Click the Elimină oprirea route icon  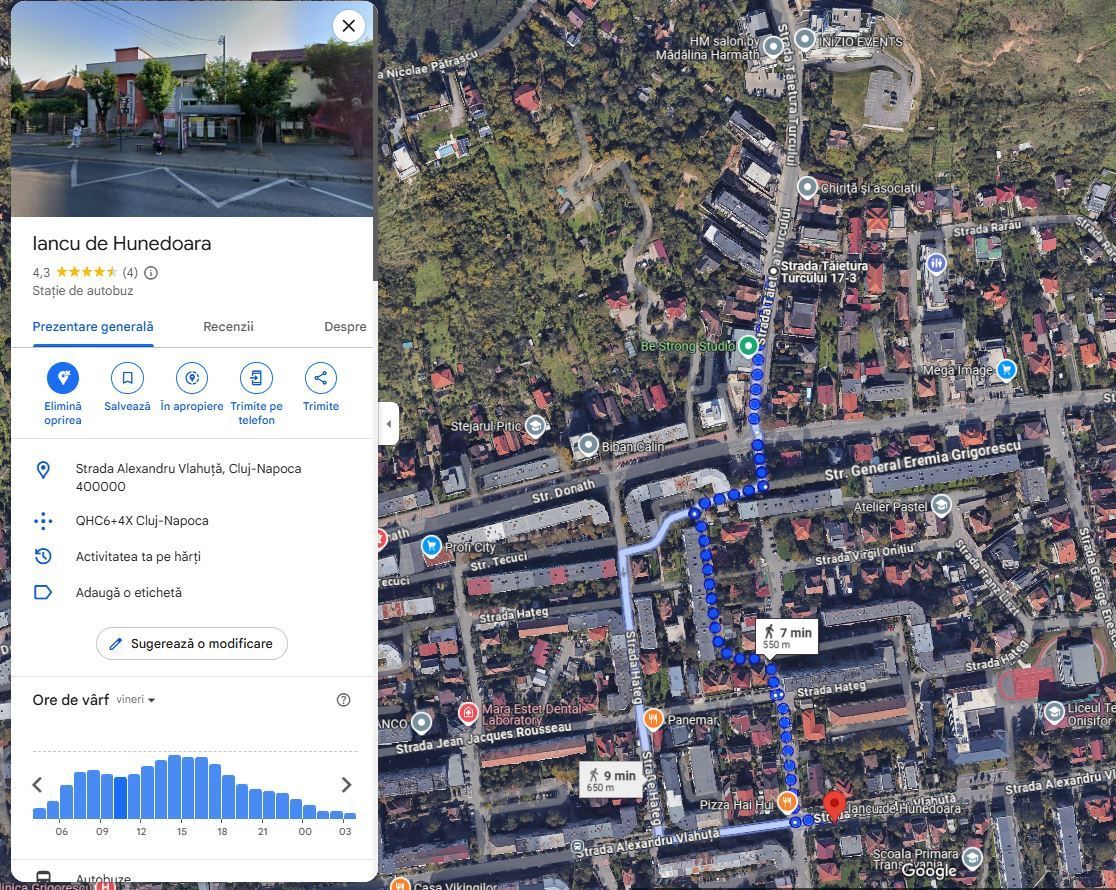pyautogui.click(x=63, y=378)
